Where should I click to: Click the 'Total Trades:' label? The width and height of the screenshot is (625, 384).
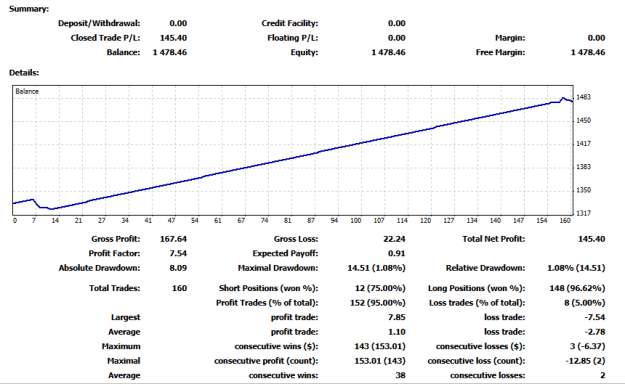[114, 288]
